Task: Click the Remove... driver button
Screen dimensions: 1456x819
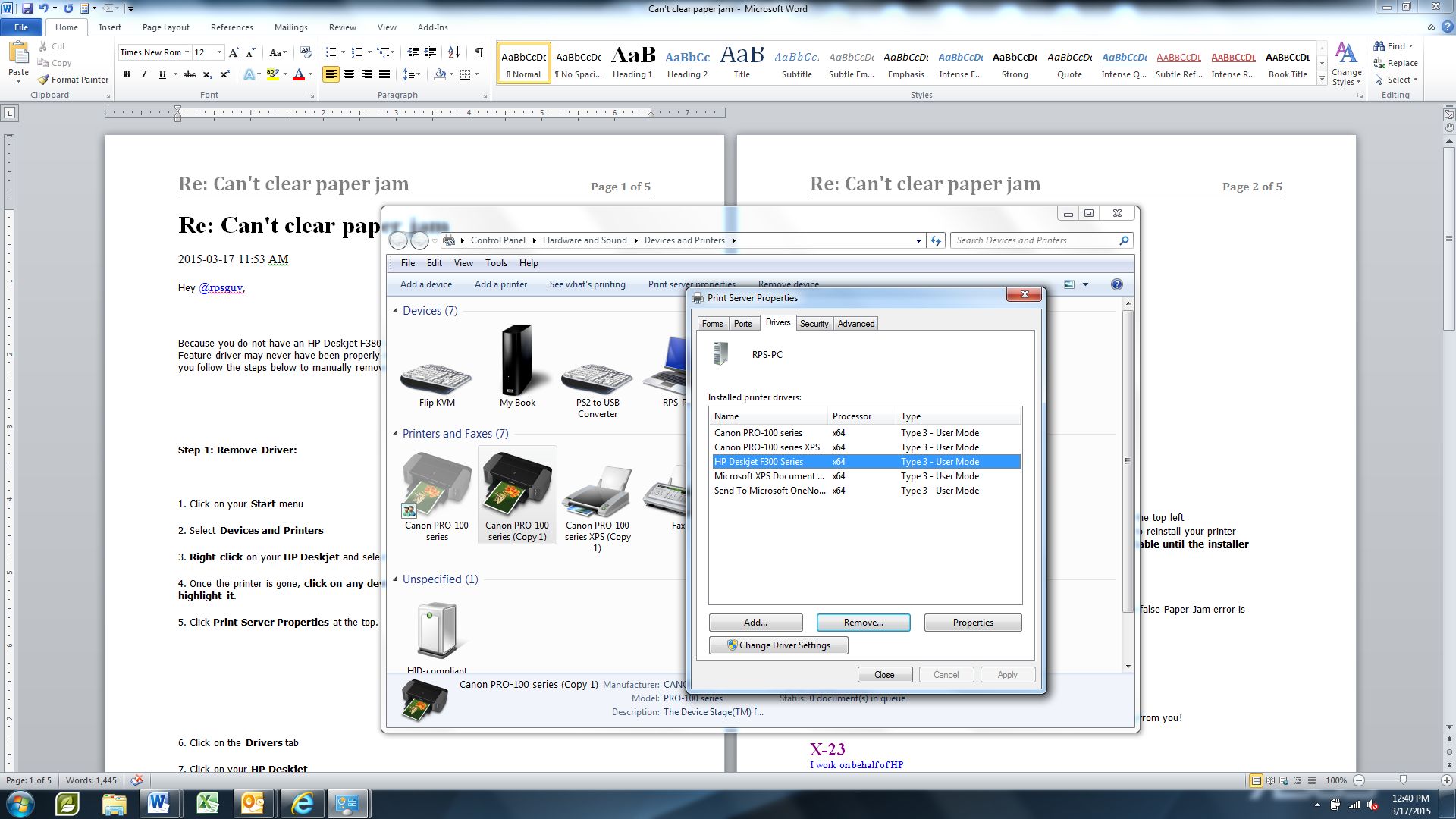Action: click(x=863, y=623)
